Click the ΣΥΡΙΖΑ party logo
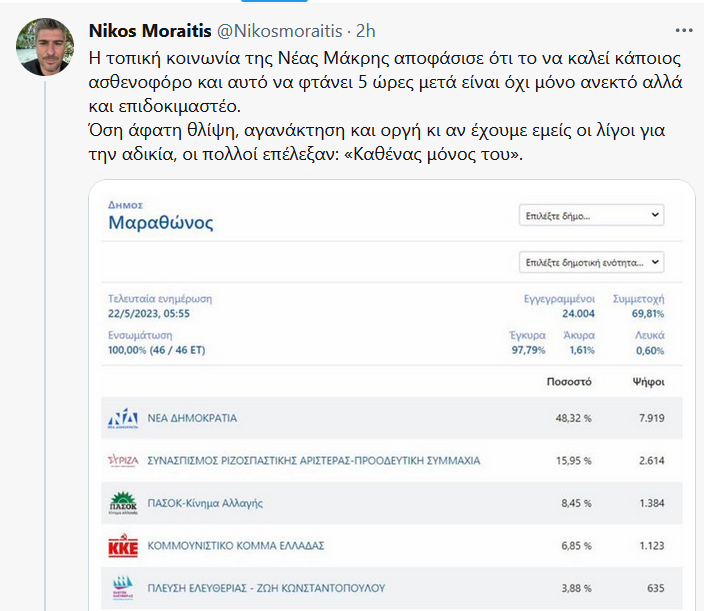 (x=123, y=461)
